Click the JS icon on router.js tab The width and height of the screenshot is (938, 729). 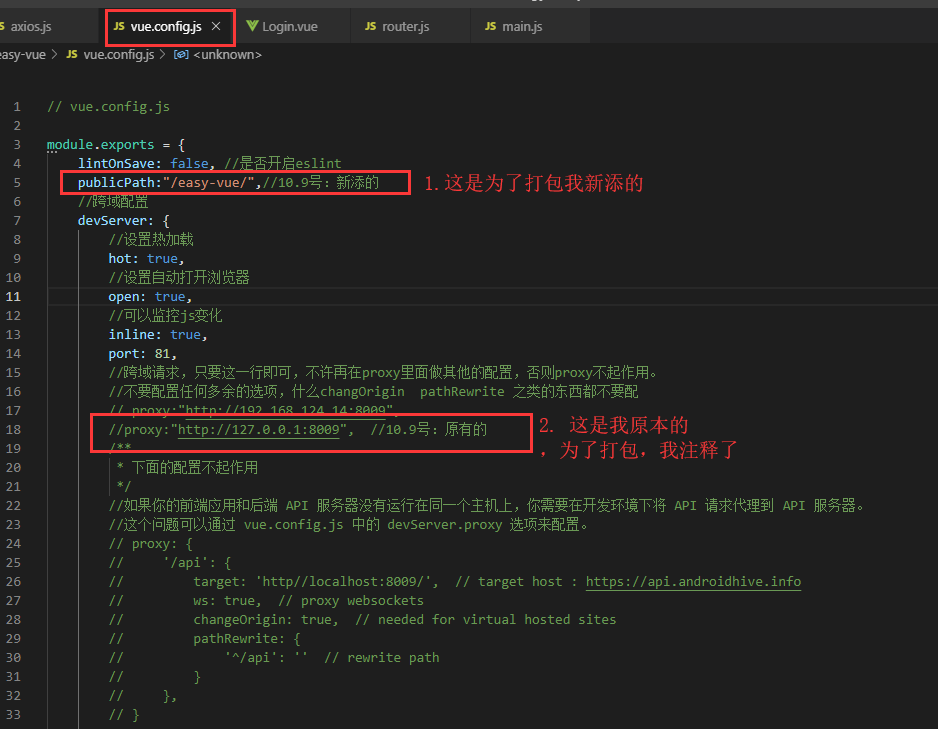tap(370, 26)
